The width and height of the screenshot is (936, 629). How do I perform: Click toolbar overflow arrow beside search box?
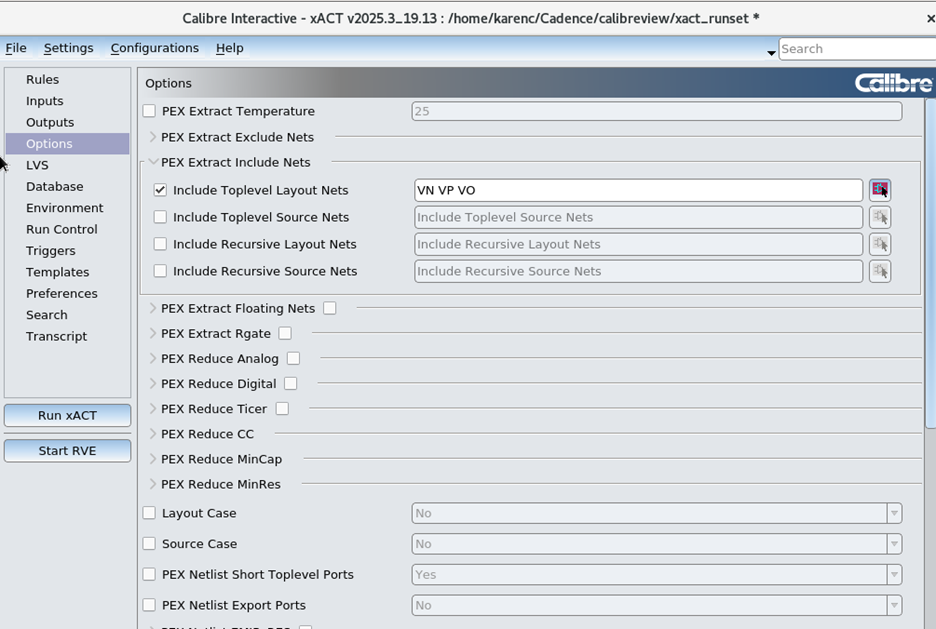771,52
